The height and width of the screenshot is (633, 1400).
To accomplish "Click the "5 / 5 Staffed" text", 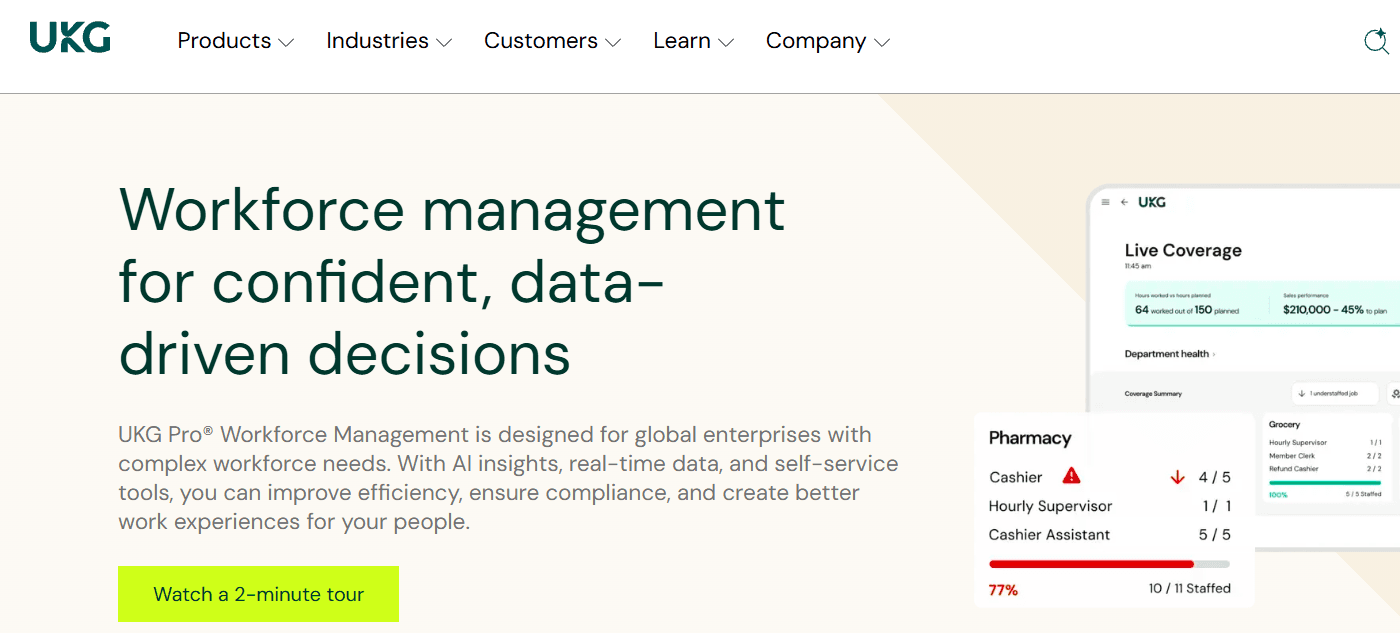I will (1363, 494).
